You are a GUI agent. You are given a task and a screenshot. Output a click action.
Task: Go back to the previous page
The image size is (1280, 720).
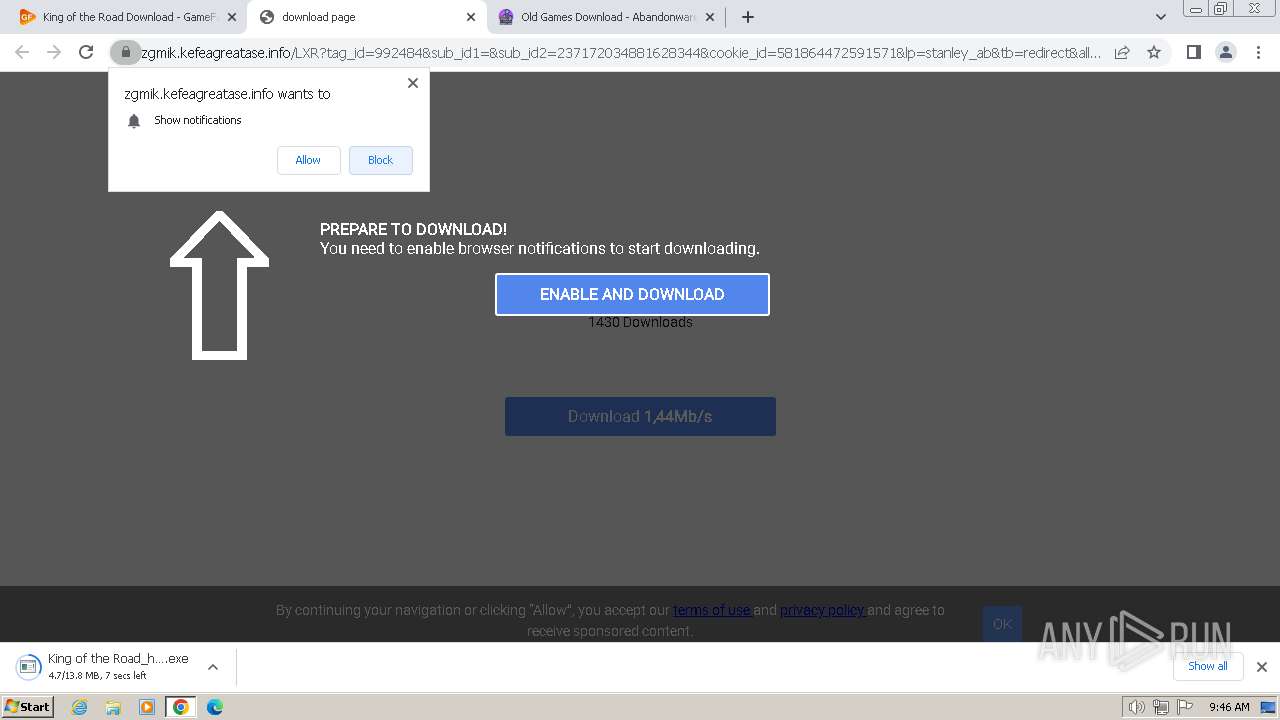click(x=22, y=52)
